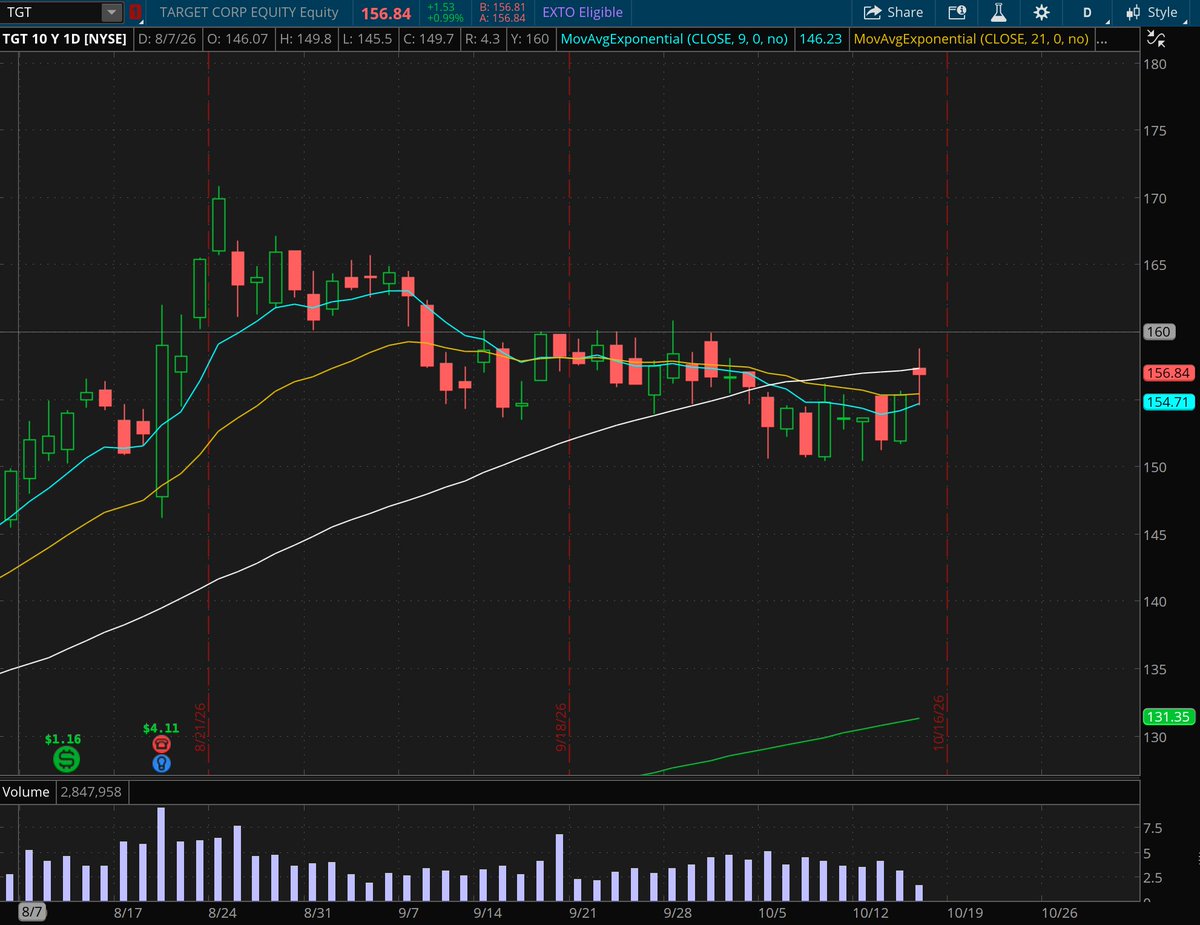Click the TGT 10 Y 1D [NYSE] label

[65, 40]
